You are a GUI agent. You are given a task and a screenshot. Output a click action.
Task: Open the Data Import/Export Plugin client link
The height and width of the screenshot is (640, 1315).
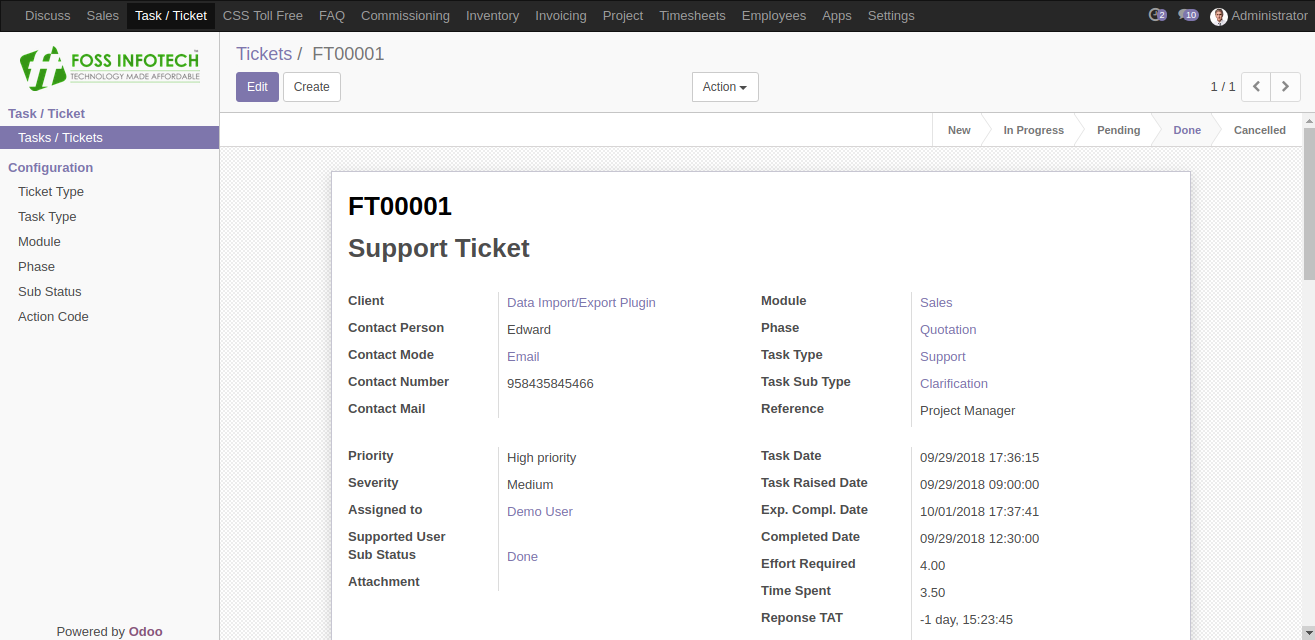(x=581, y=303)
